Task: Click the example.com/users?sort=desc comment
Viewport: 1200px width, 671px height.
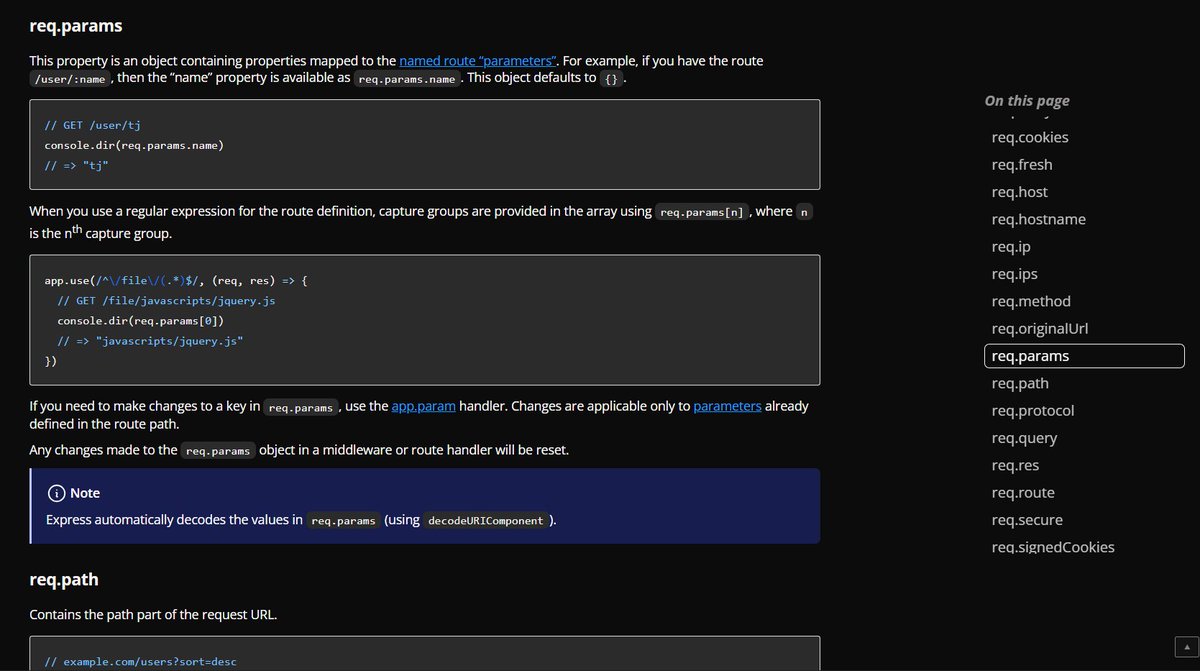Action: (x=140, y=662)
